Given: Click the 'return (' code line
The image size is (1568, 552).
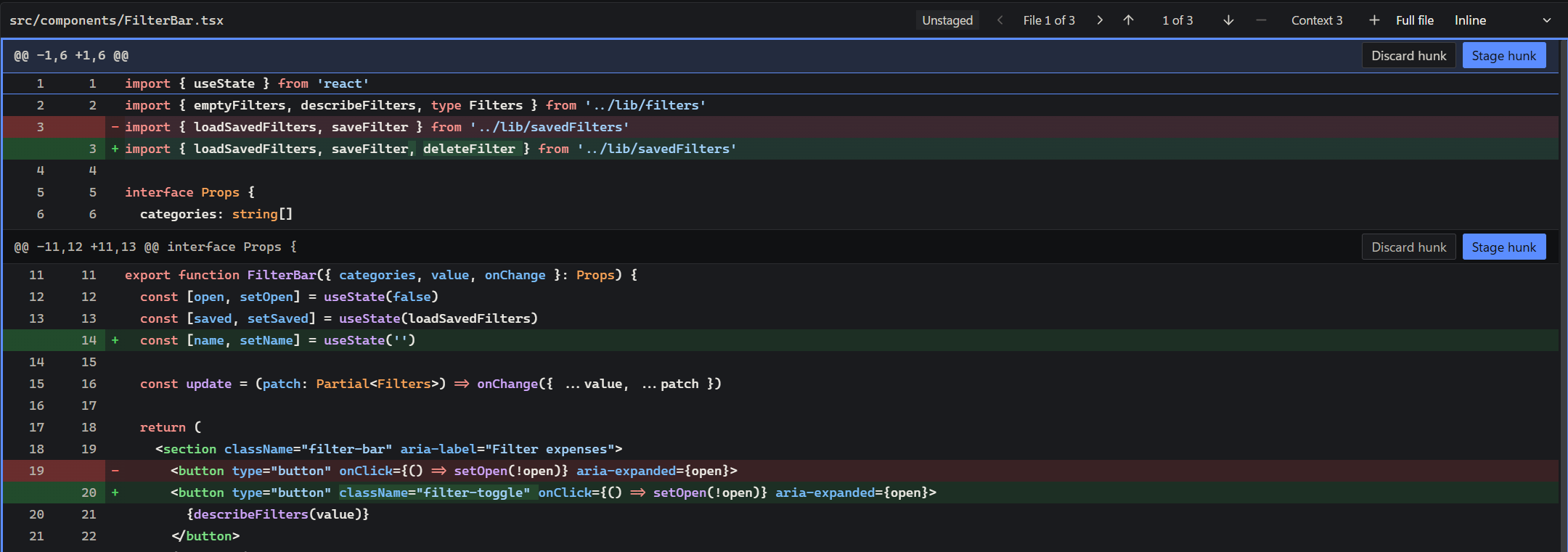Looking at the screenshot, I should point(780,427).
